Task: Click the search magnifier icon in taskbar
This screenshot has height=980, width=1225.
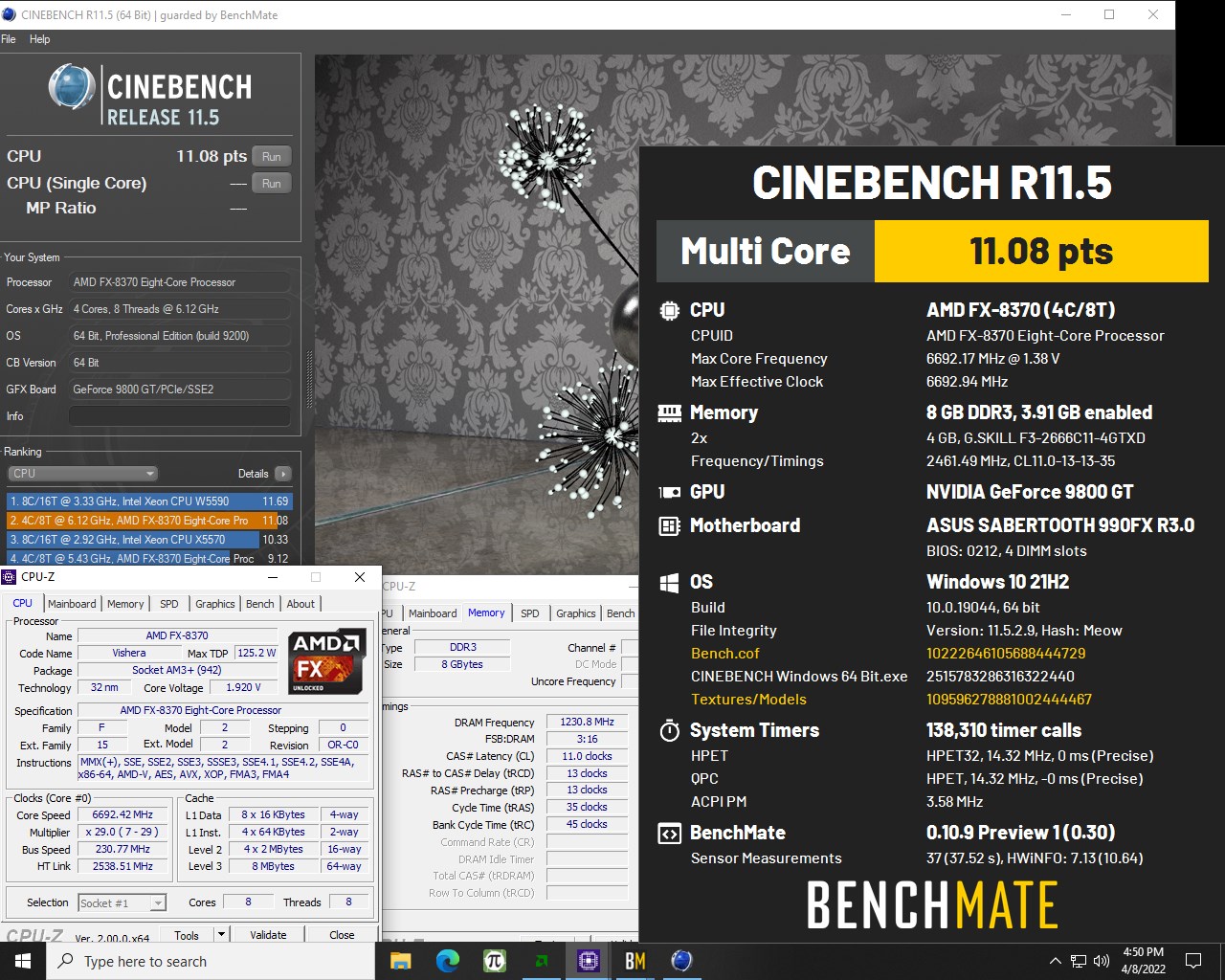Action: click(66, 961)
